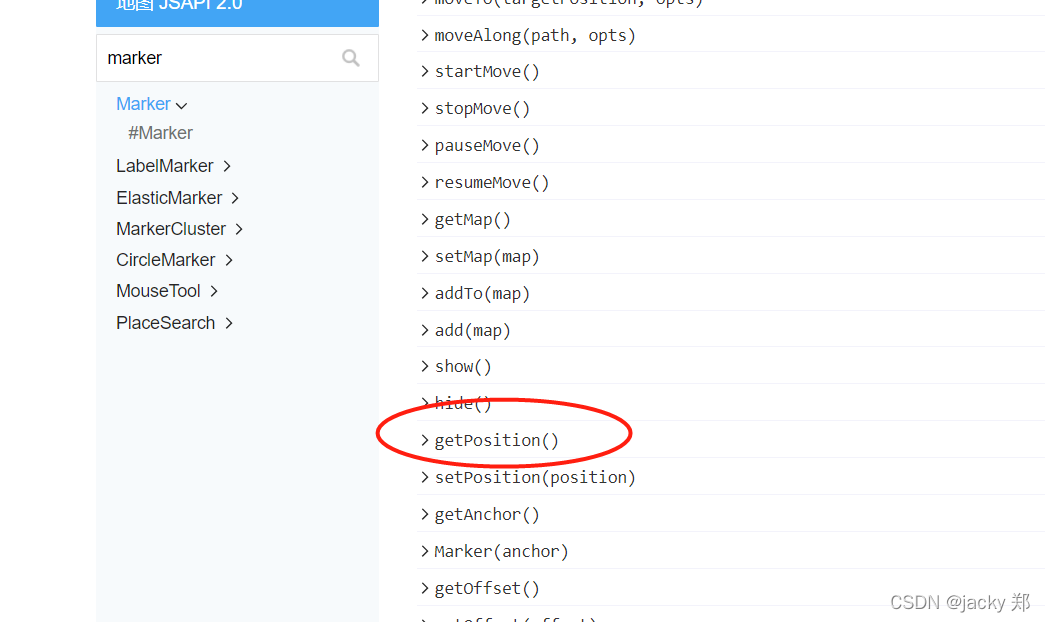
Task: Expand the PlaceSearch chevron
Action: (229, 323)
